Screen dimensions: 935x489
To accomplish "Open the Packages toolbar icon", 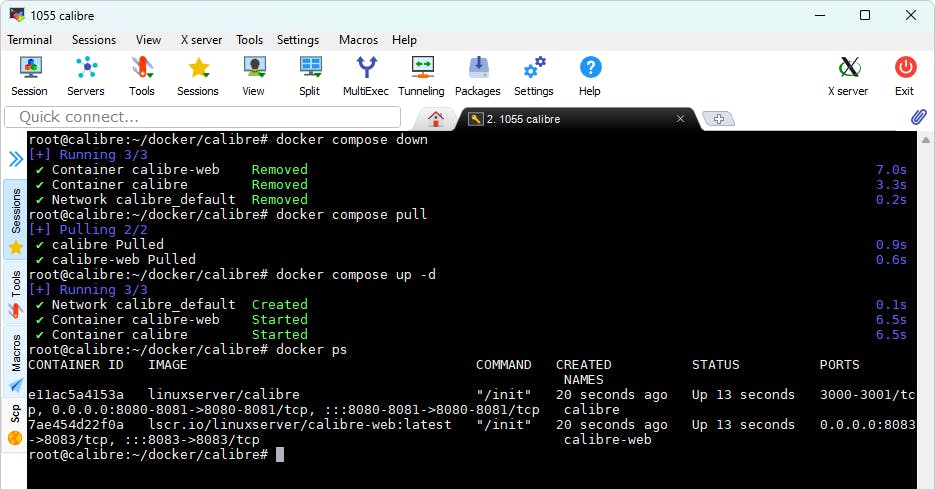I will [478, 76].
